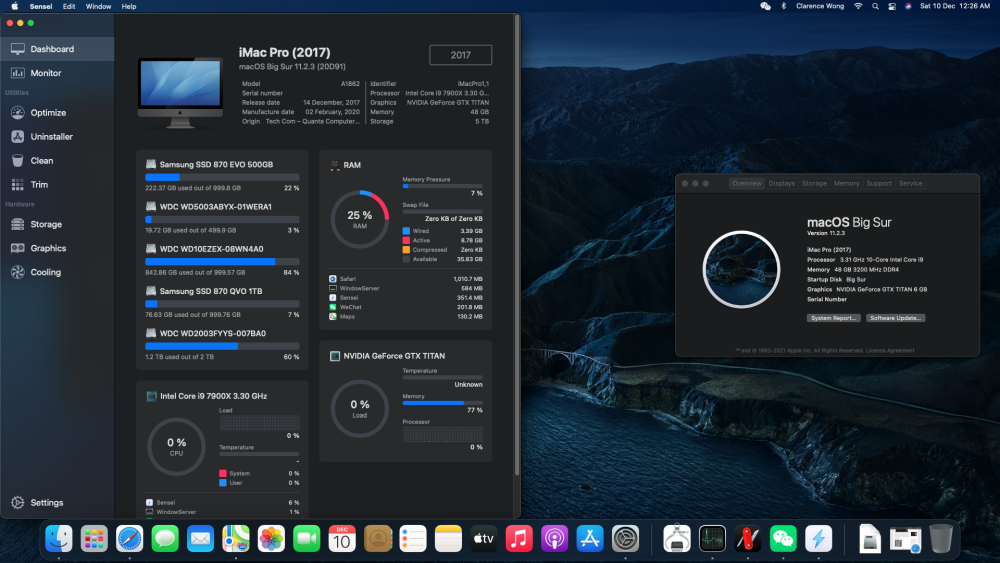Open the Monitor section in sidebar
The image size is (1000, 563).
57,73
